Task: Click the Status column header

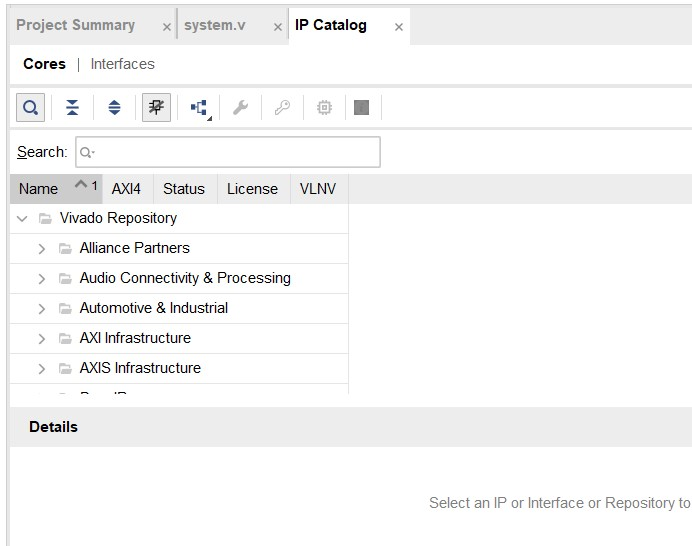Action: tap(184, 189)
